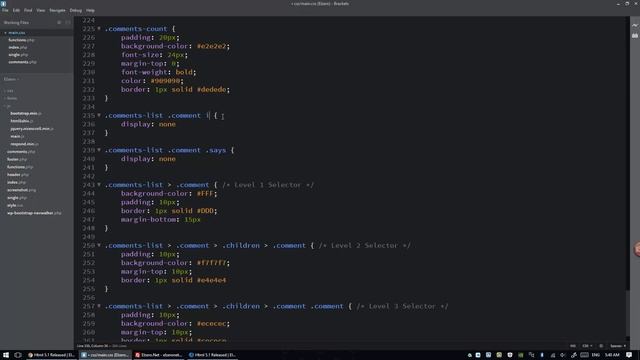This screenshot has width=640, height=360.
Task: Open functions.php in the project tree
Action: pos(20,167)
